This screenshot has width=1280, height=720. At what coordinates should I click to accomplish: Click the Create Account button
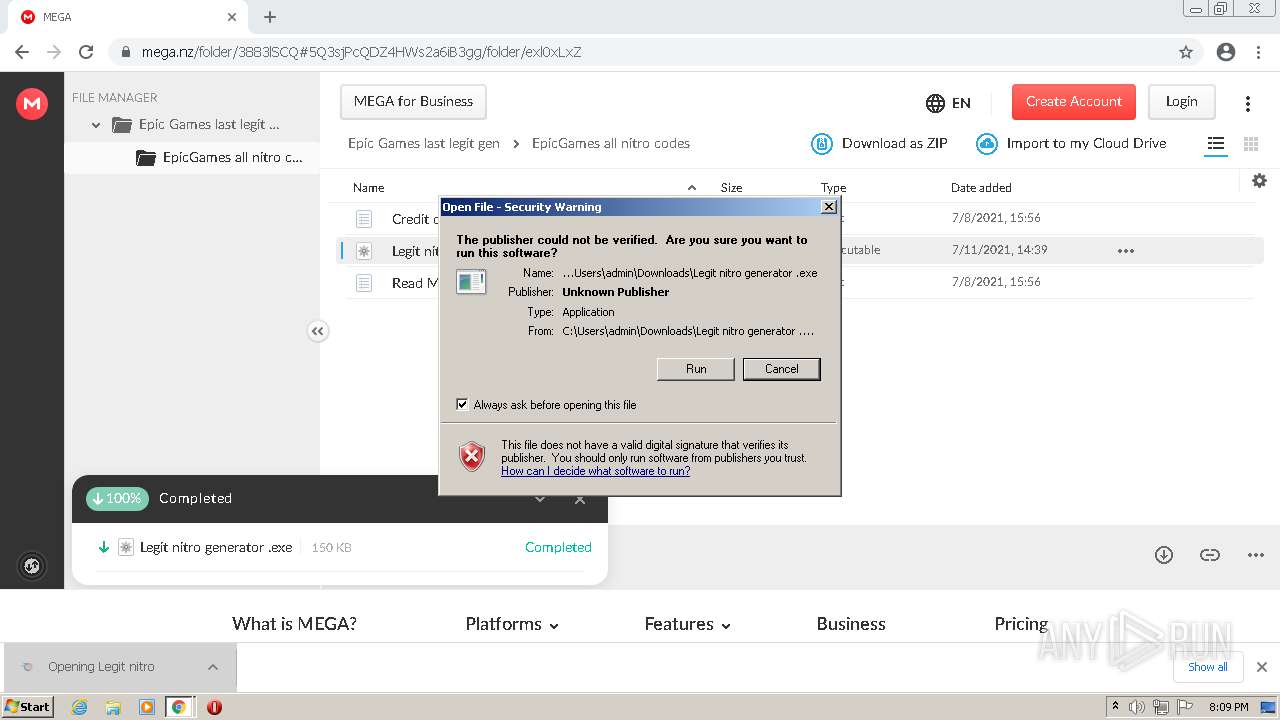click(1074, 102)
